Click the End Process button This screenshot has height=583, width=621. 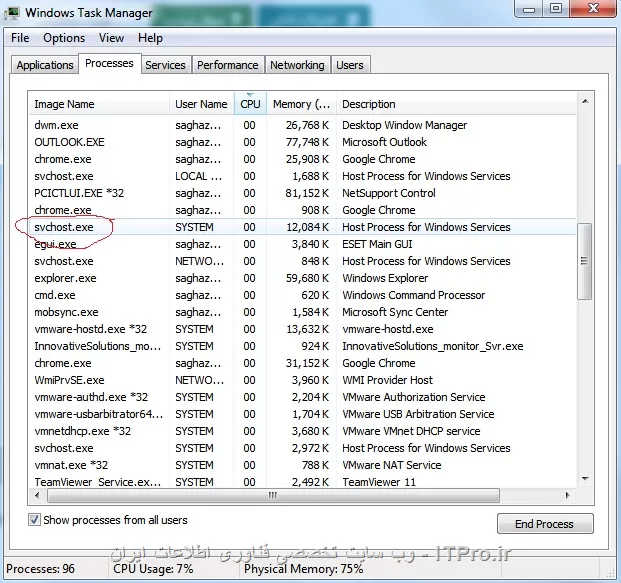[545, 524]
